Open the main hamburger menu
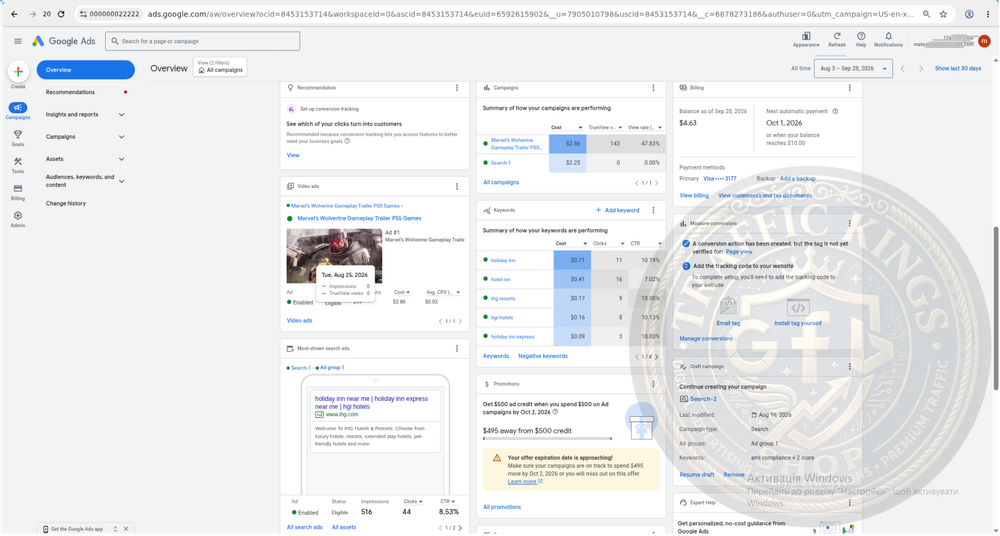1000x536 pixels. pyautogui.click(x=18, y=41)
